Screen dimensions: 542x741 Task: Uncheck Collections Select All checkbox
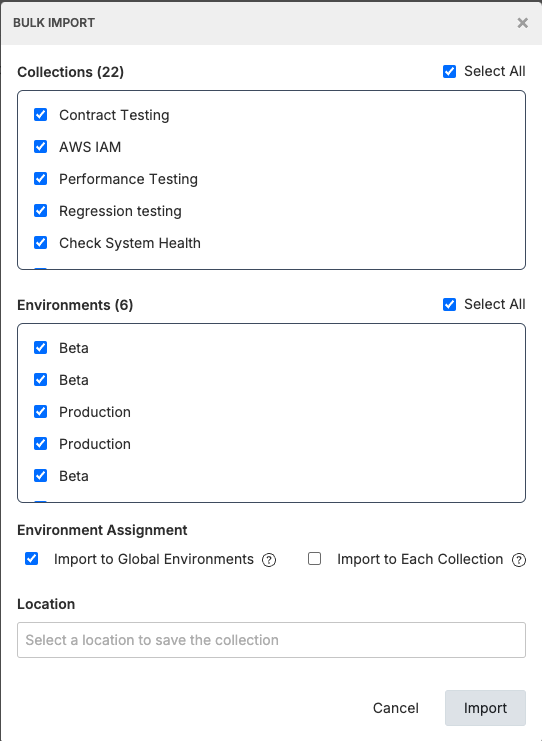coord(449,71)
